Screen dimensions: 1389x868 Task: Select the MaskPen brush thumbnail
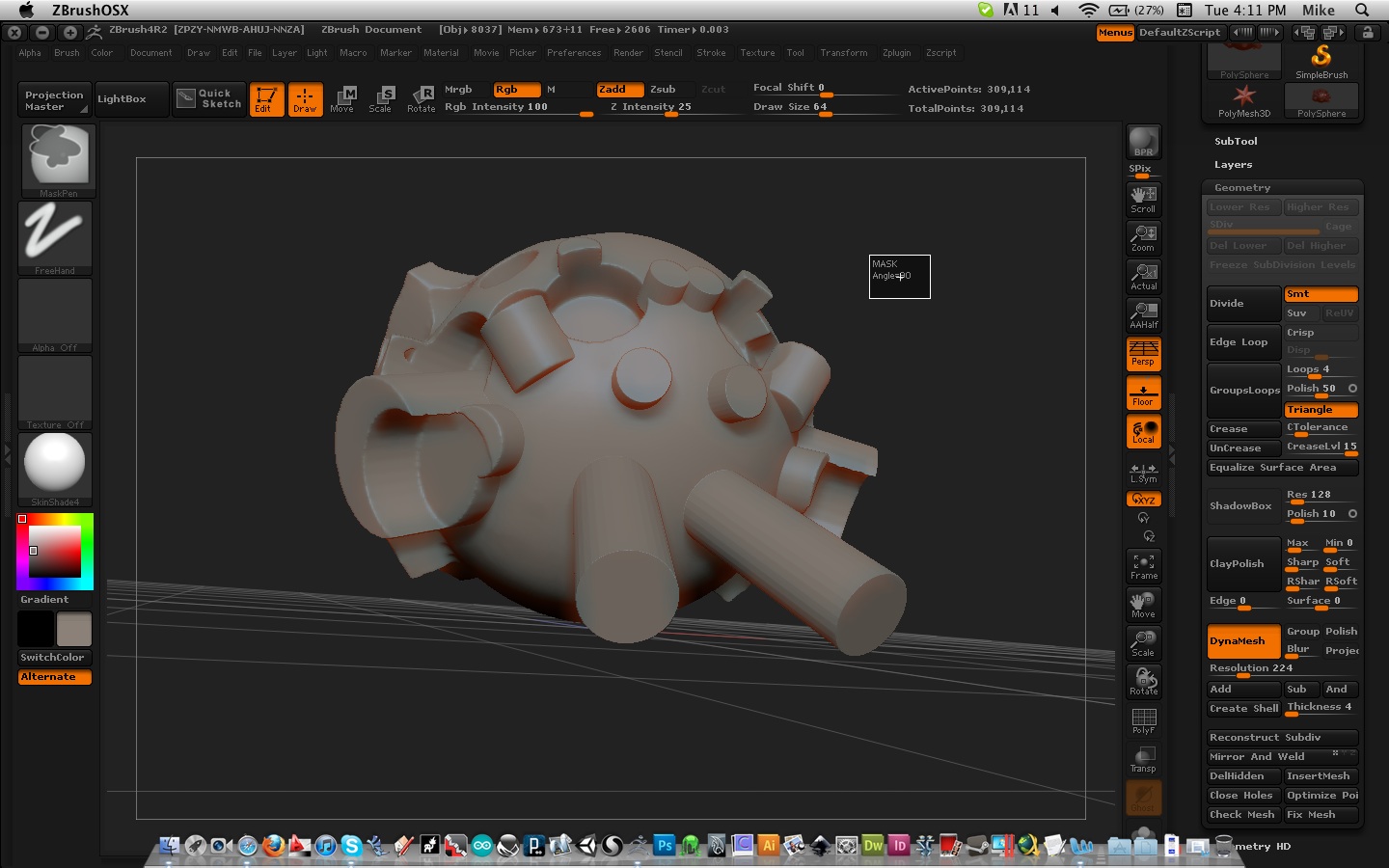point(55,157)
